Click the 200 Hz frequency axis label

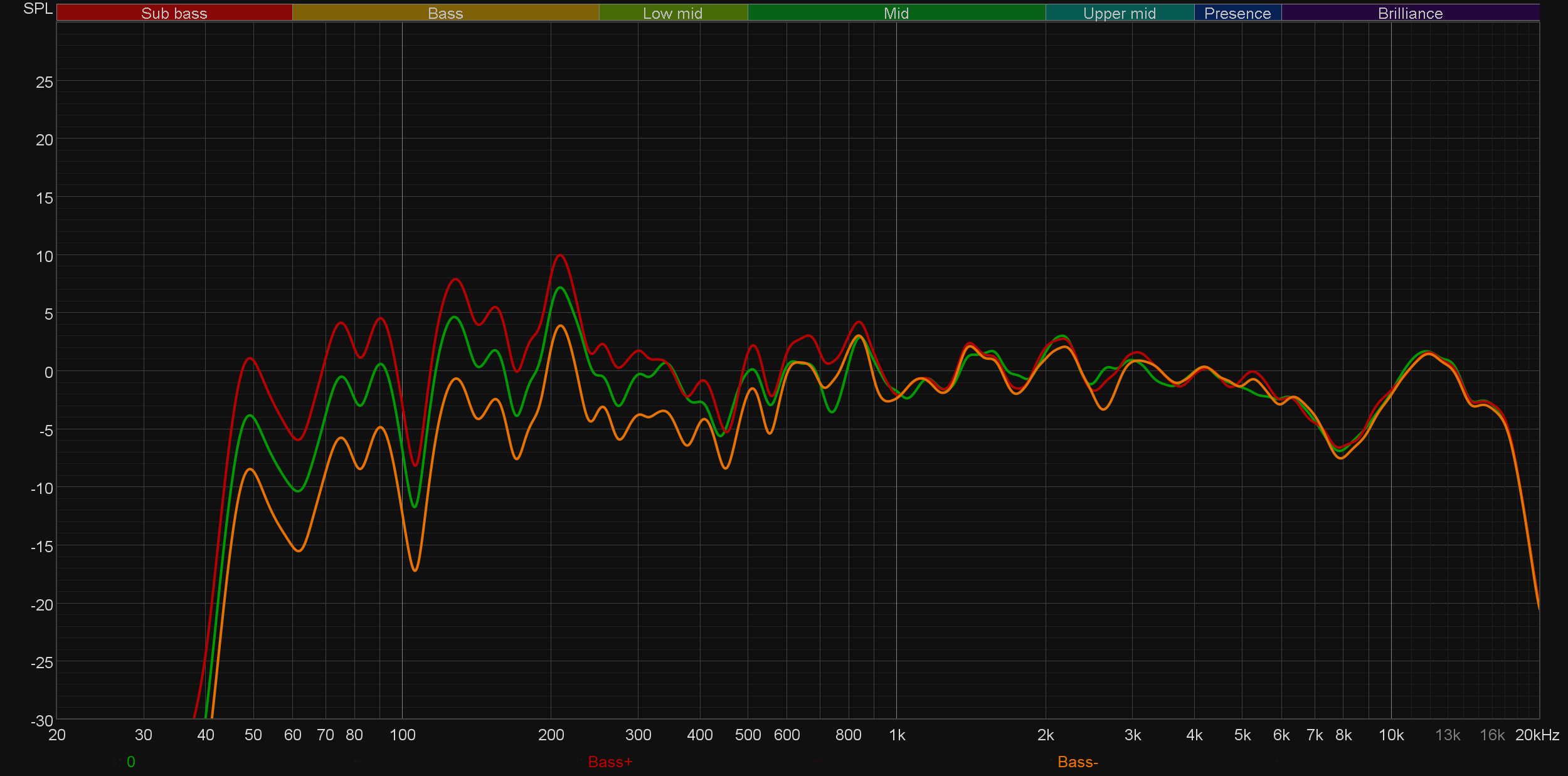point(551,735)
